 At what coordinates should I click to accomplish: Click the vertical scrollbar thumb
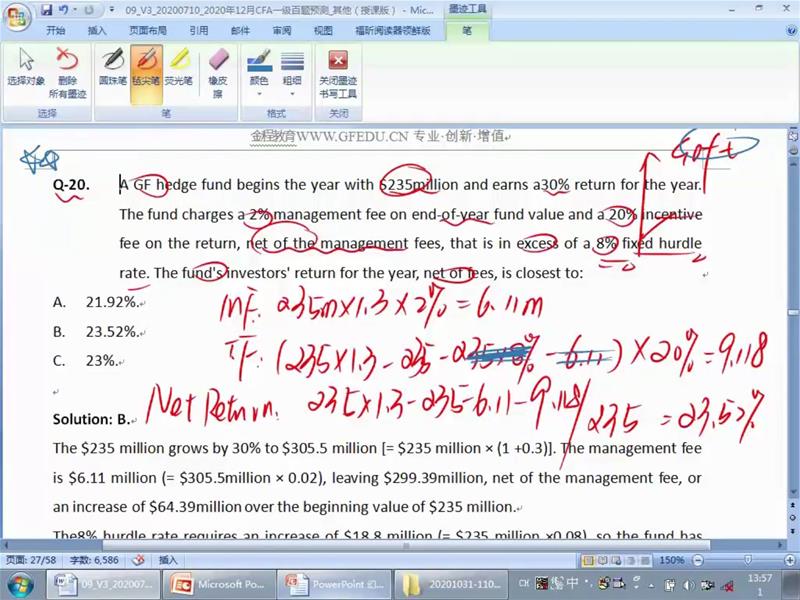coord(793,312)
